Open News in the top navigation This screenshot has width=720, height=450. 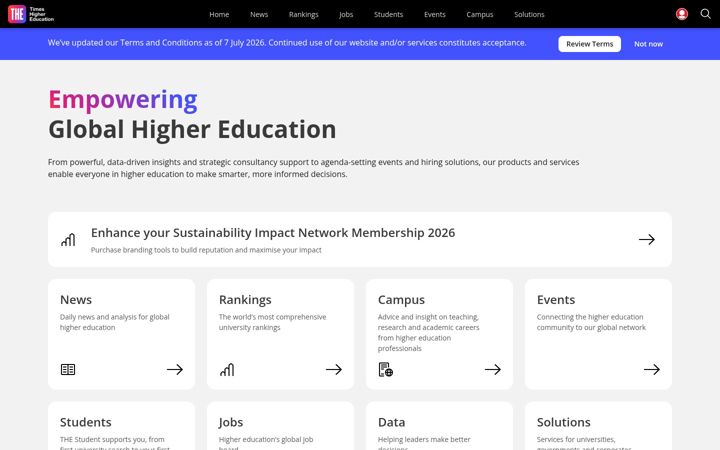pos(259,15)
